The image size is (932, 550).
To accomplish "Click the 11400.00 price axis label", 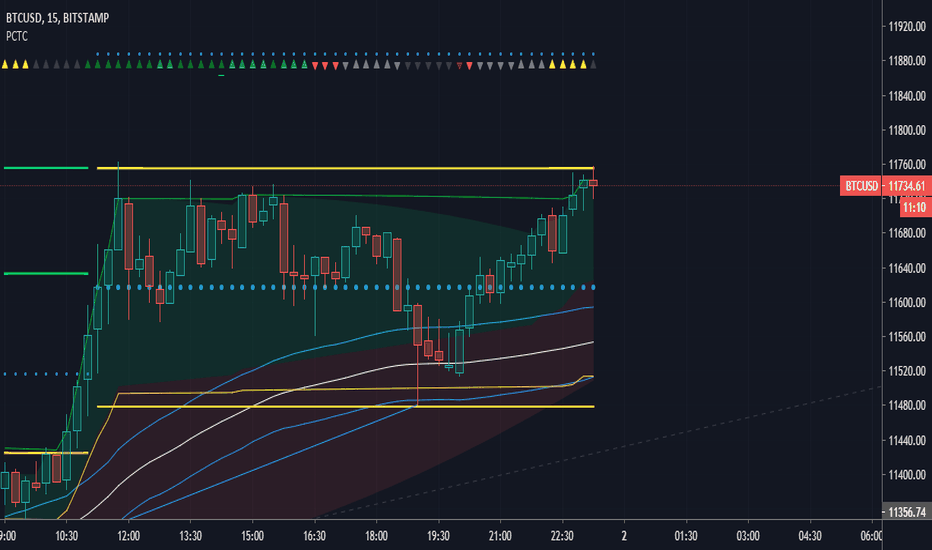I will click(906, 474).
